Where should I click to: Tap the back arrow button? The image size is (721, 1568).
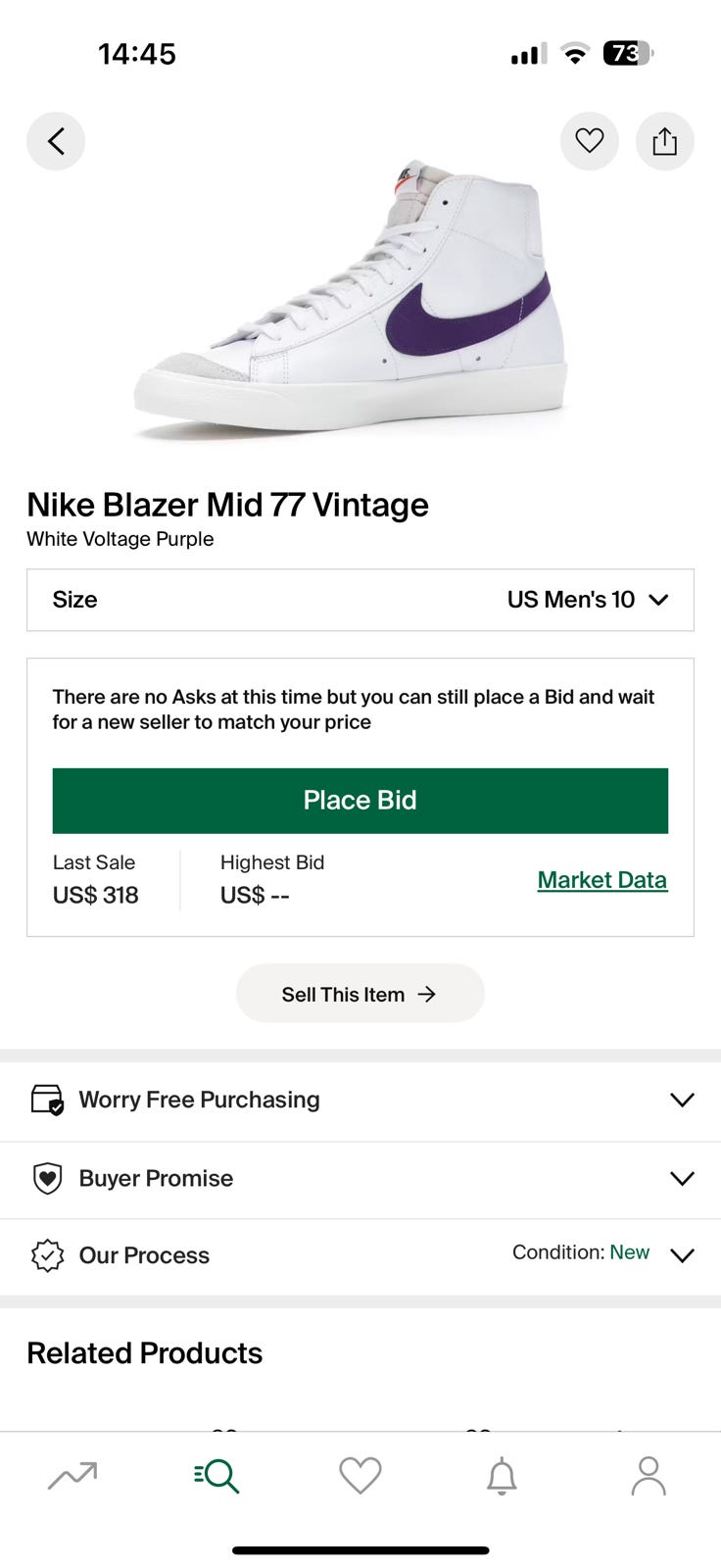[56, 141]
